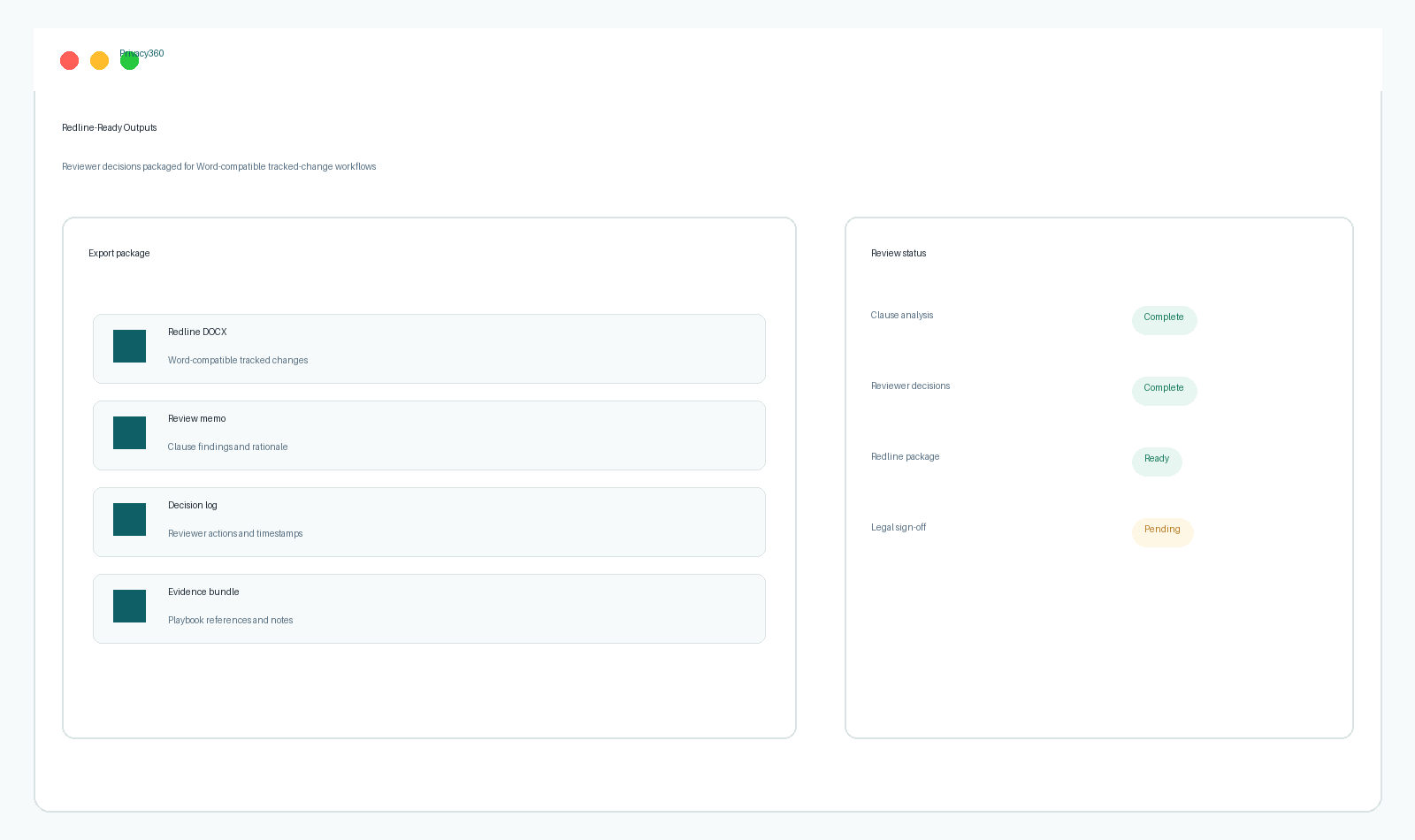
Task: Click the Evidence bundle file icon
Action: 129,607
